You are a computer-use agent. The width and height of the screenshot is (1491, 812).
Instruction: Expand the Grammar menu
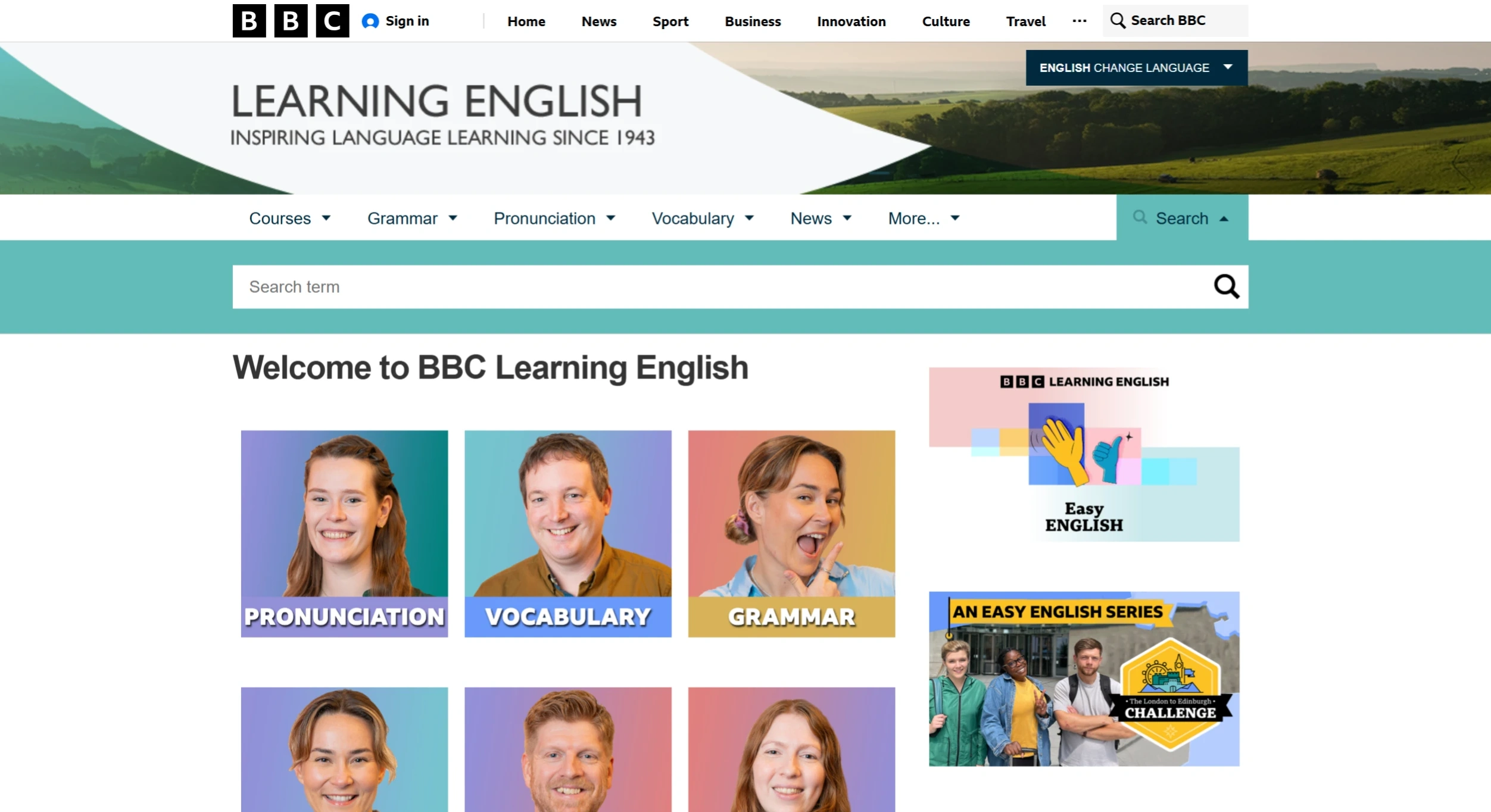tap(412, 218)
